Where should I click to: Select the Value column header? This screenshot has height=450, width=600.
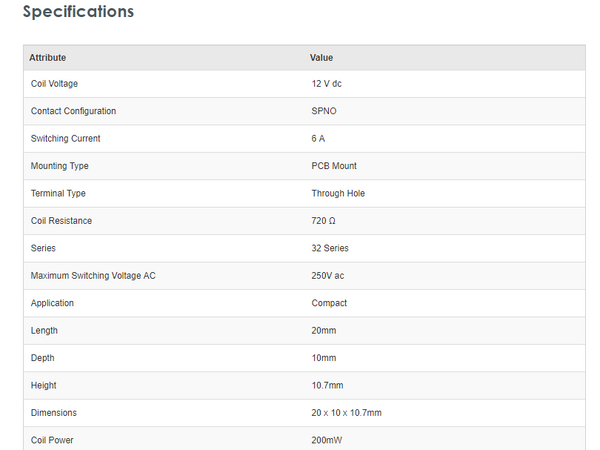point(321,57)
